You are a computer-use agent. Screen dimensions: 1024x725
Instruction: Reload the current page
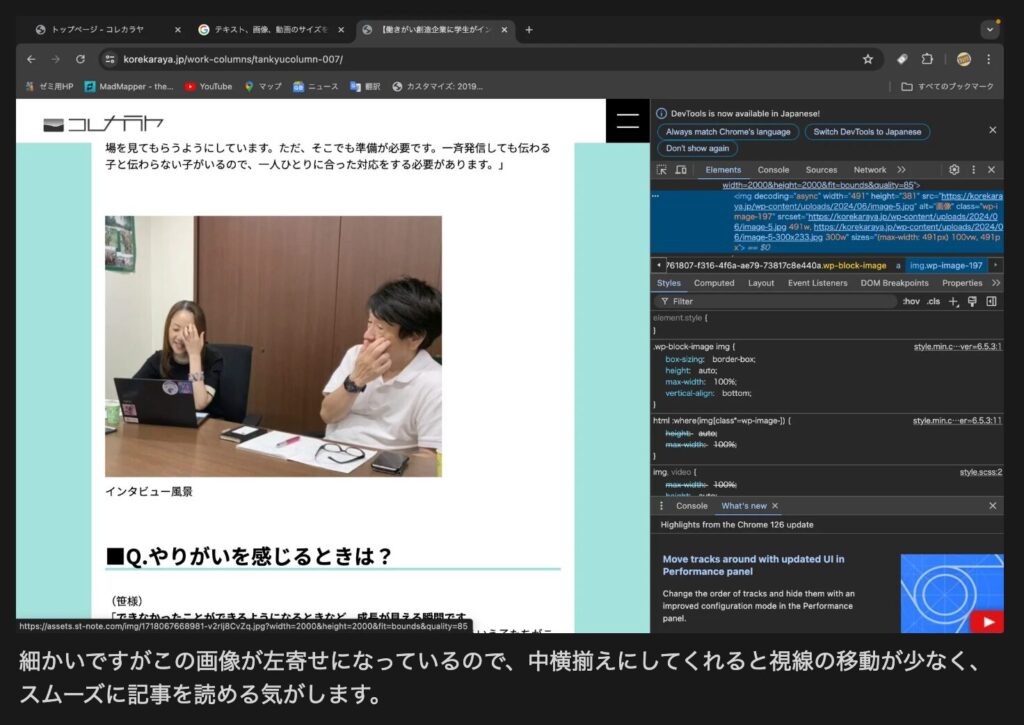[x=80, y=59]
